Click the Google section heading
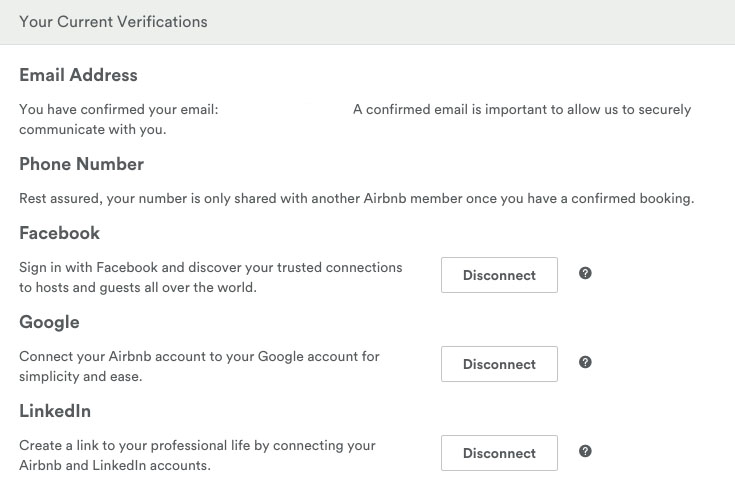This screenshot has width=735, height=504. pyautogui.click(x=49, y=323)
